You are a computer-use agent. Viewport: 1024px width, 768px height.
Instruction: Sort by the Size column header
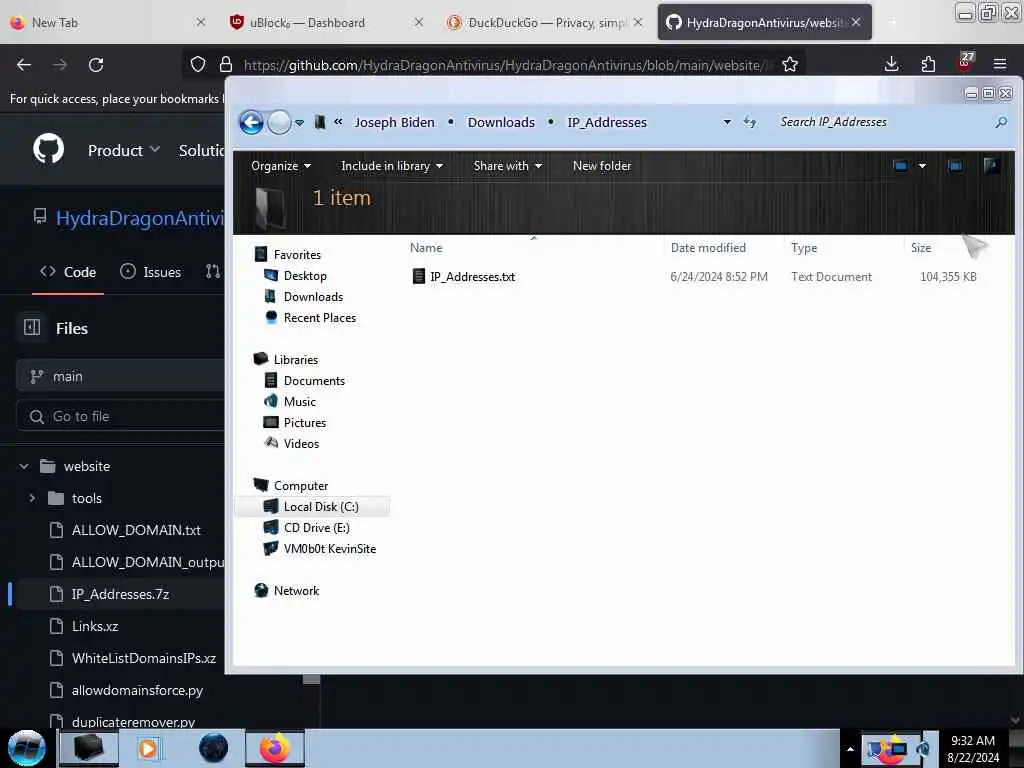click(x=921, y=248)
